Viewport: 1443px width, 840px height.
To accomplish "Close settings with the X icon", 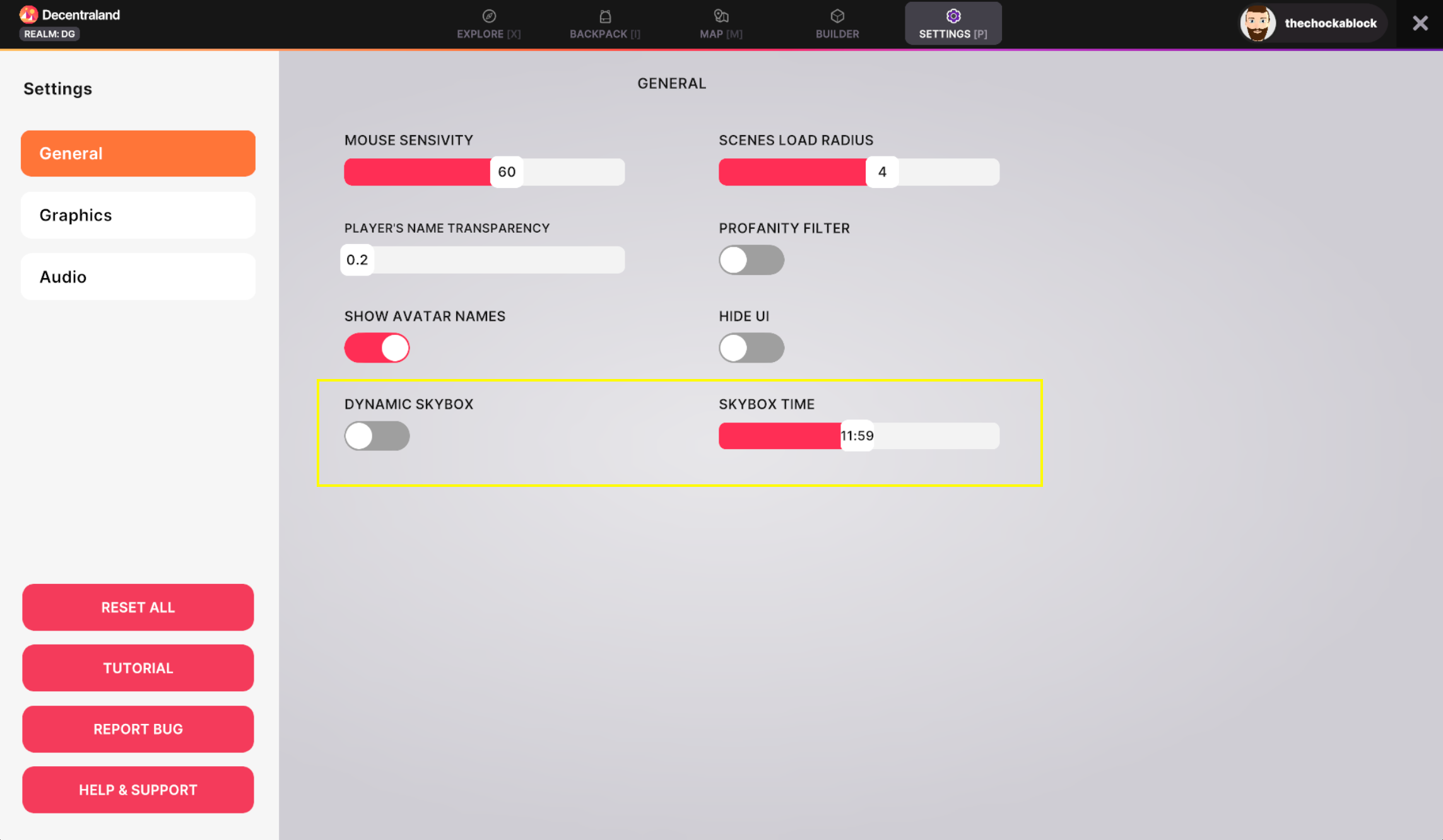I will tap(1420, 23).
